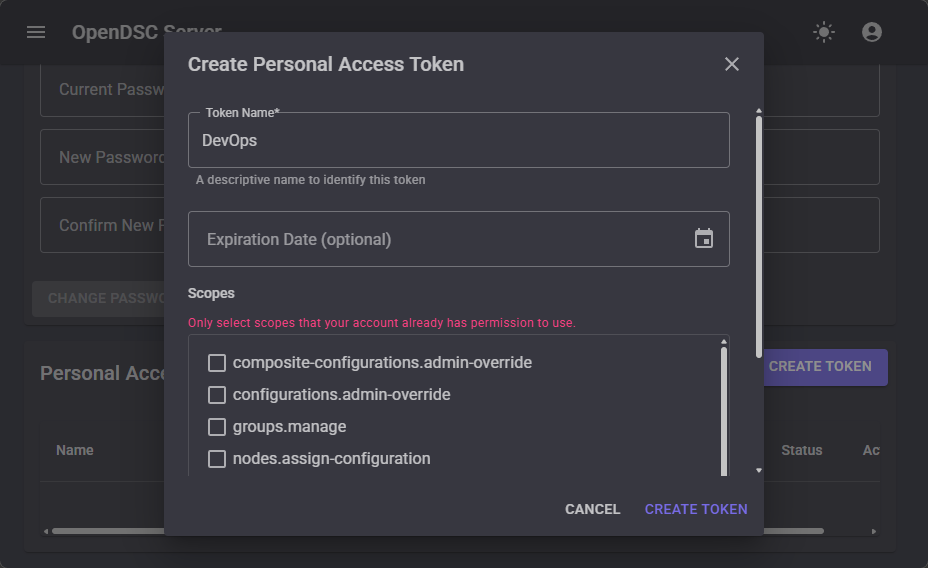Click the Status column header

(x=801, y=450)
